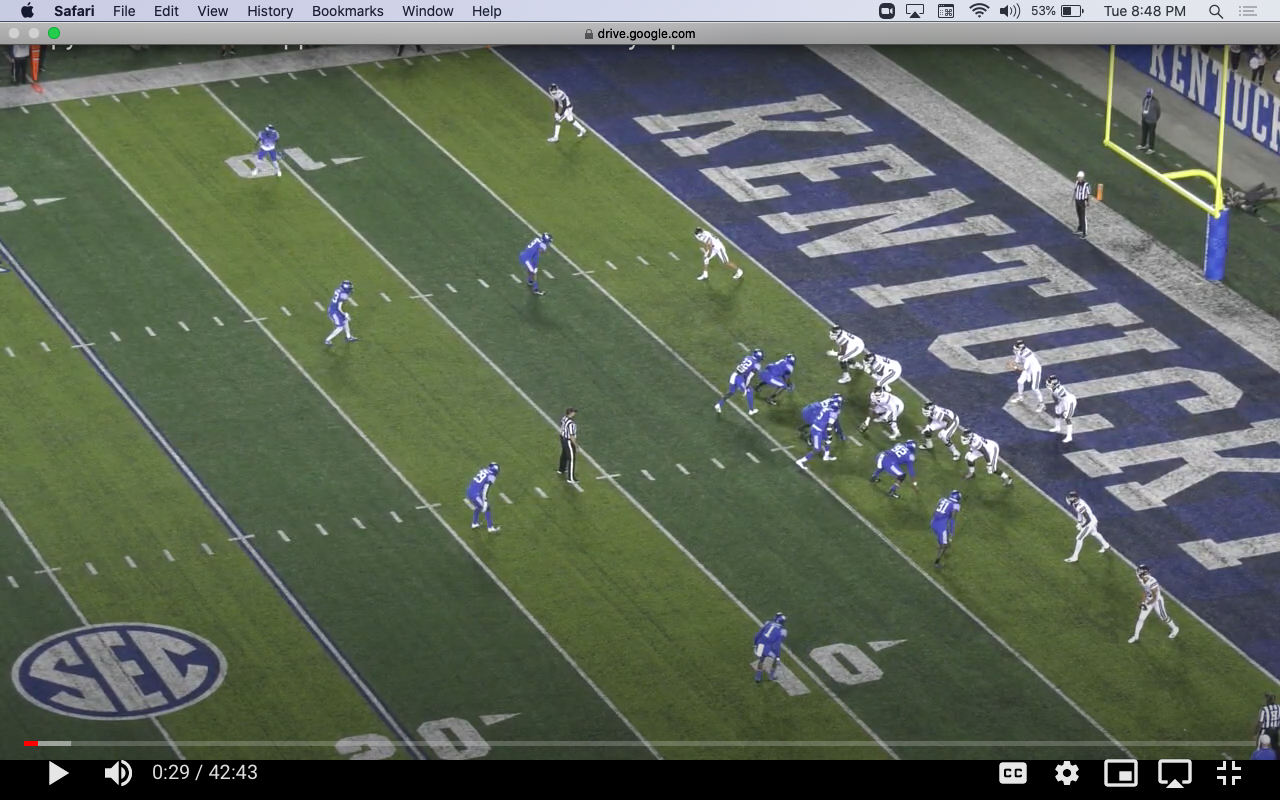
Task: Open the Apple menu
Action: [27, 11]
